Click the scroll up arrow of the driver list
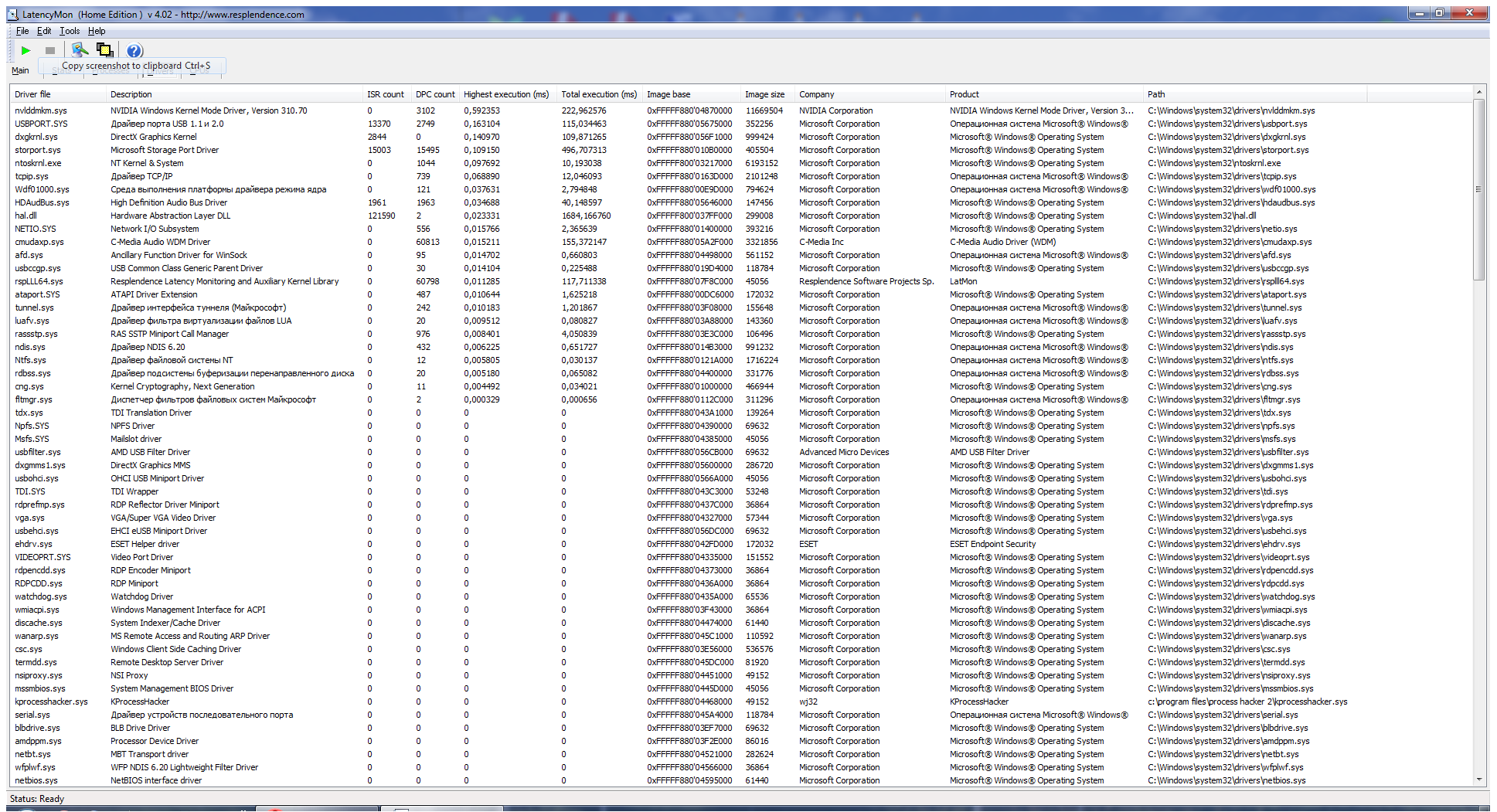Viewport: 1497px width, 812px height. (x=1478, y=93)
